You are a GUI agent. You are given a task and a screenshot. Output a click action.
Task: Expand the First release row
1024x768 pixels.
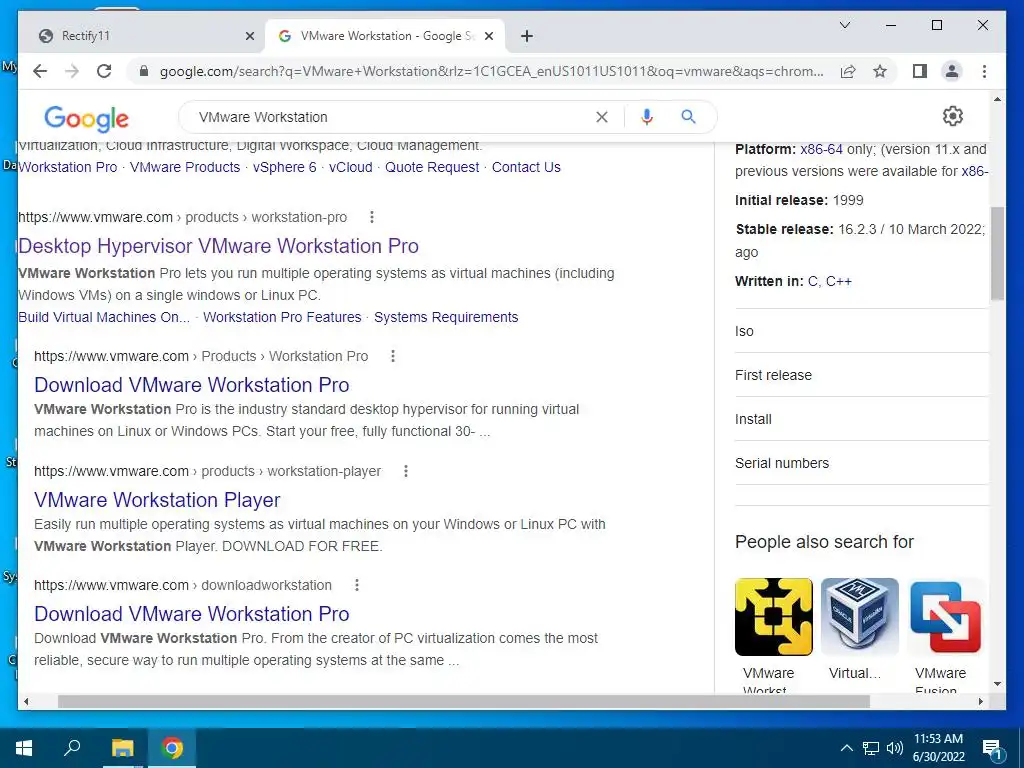[861, 375]
